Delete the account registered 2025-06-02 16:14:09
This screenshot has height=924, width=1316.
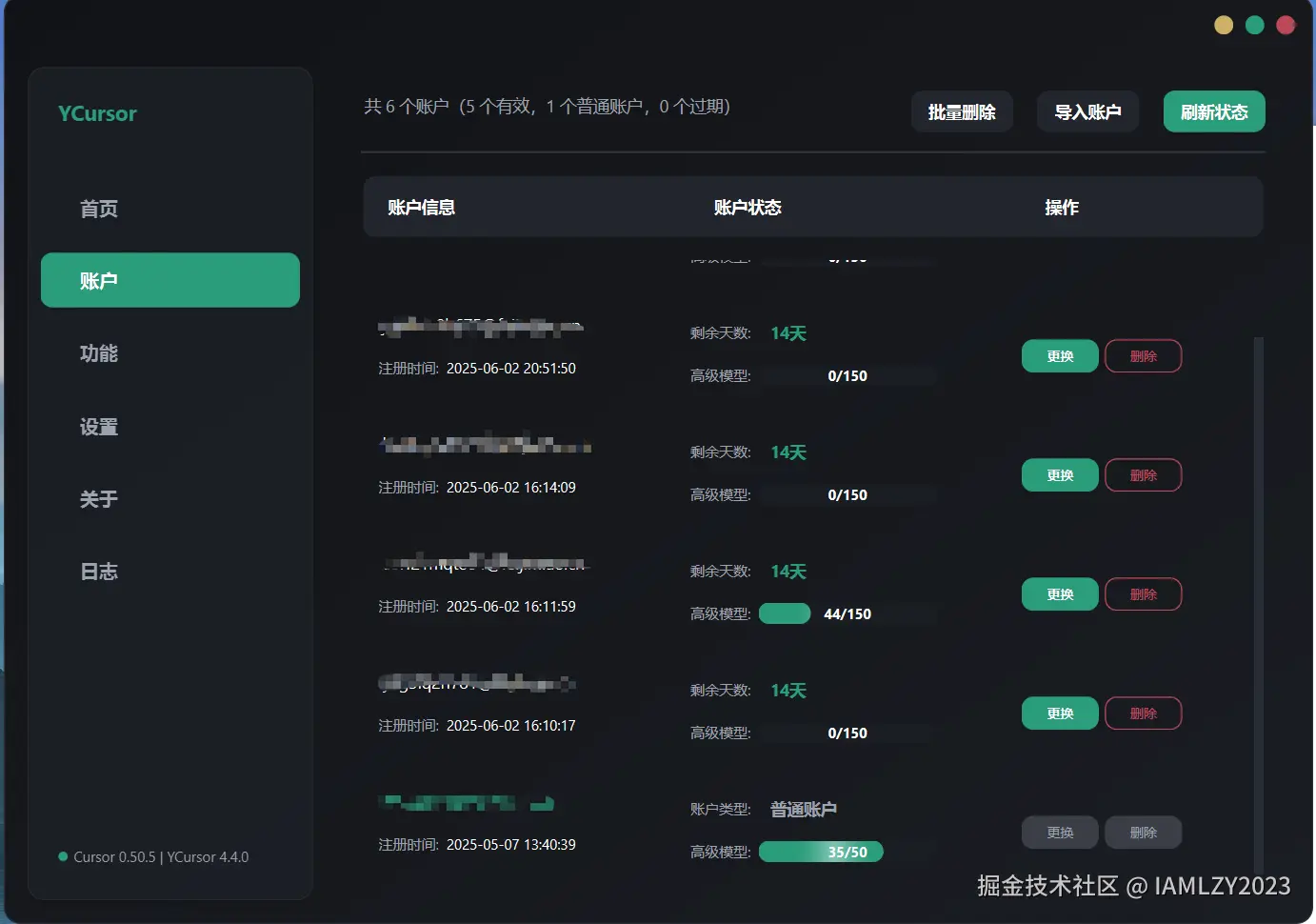click(x=1143, y=474)
